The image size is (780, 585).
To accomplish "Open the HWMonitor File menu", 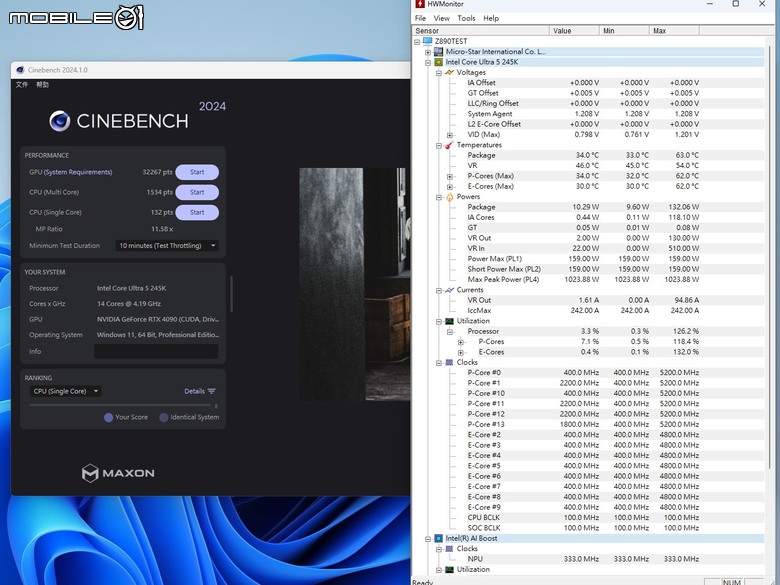I will 420,18.
